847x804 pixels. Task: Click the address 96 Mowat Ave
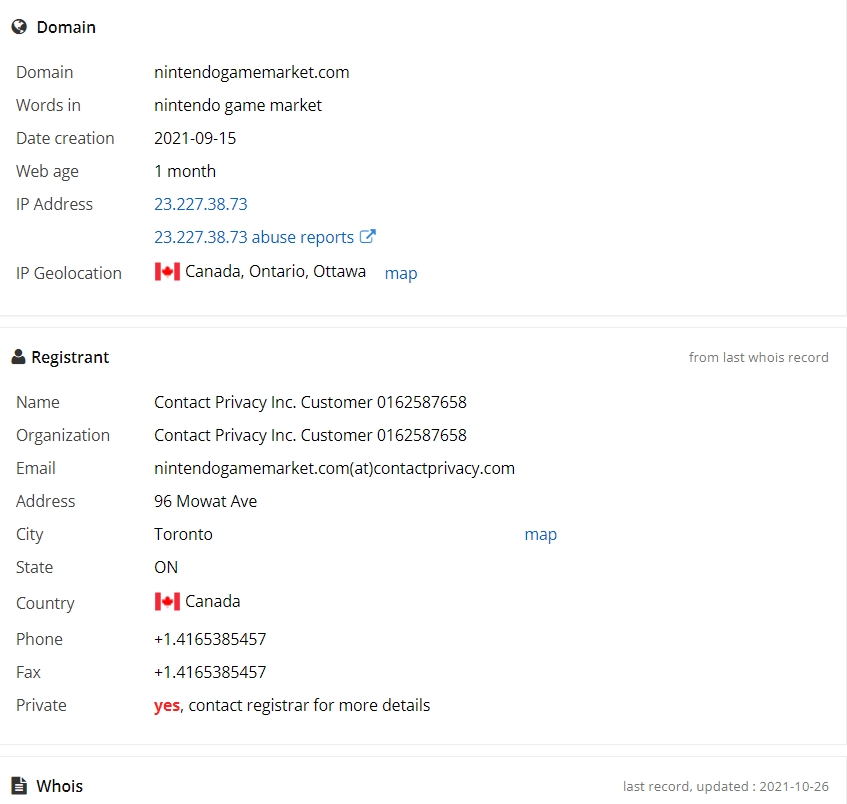(205, 501)
